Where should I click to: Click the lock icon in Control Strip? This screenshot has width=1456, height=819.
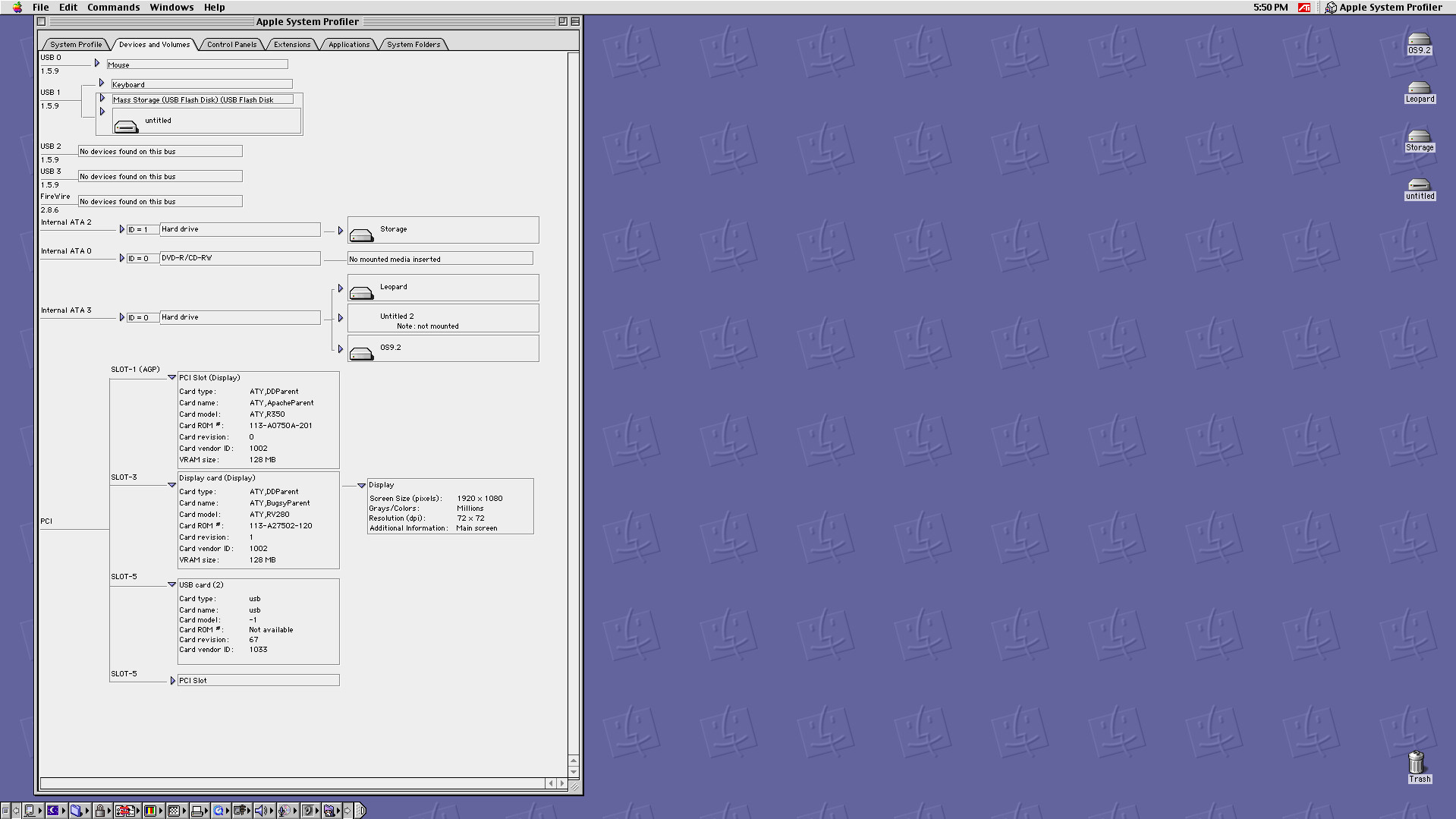pos(99,811)
